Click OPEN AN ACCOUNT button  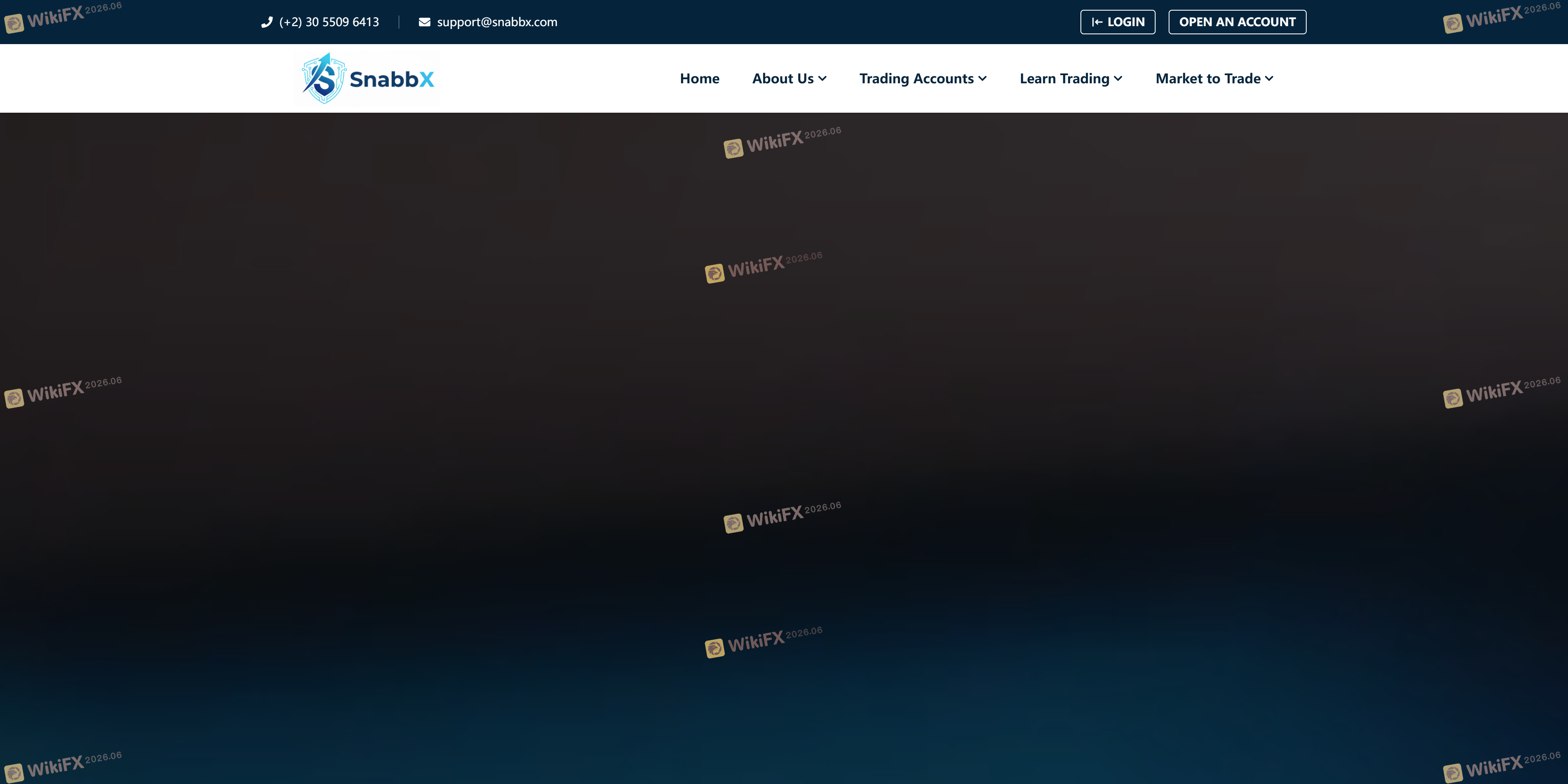coord(1237,22)
